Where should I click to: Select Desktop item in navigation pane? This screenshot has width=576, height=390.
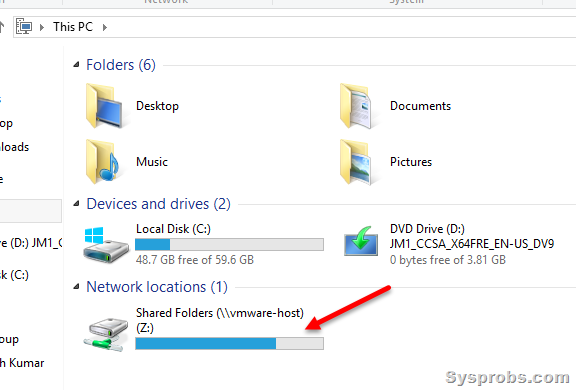[6, 123]
